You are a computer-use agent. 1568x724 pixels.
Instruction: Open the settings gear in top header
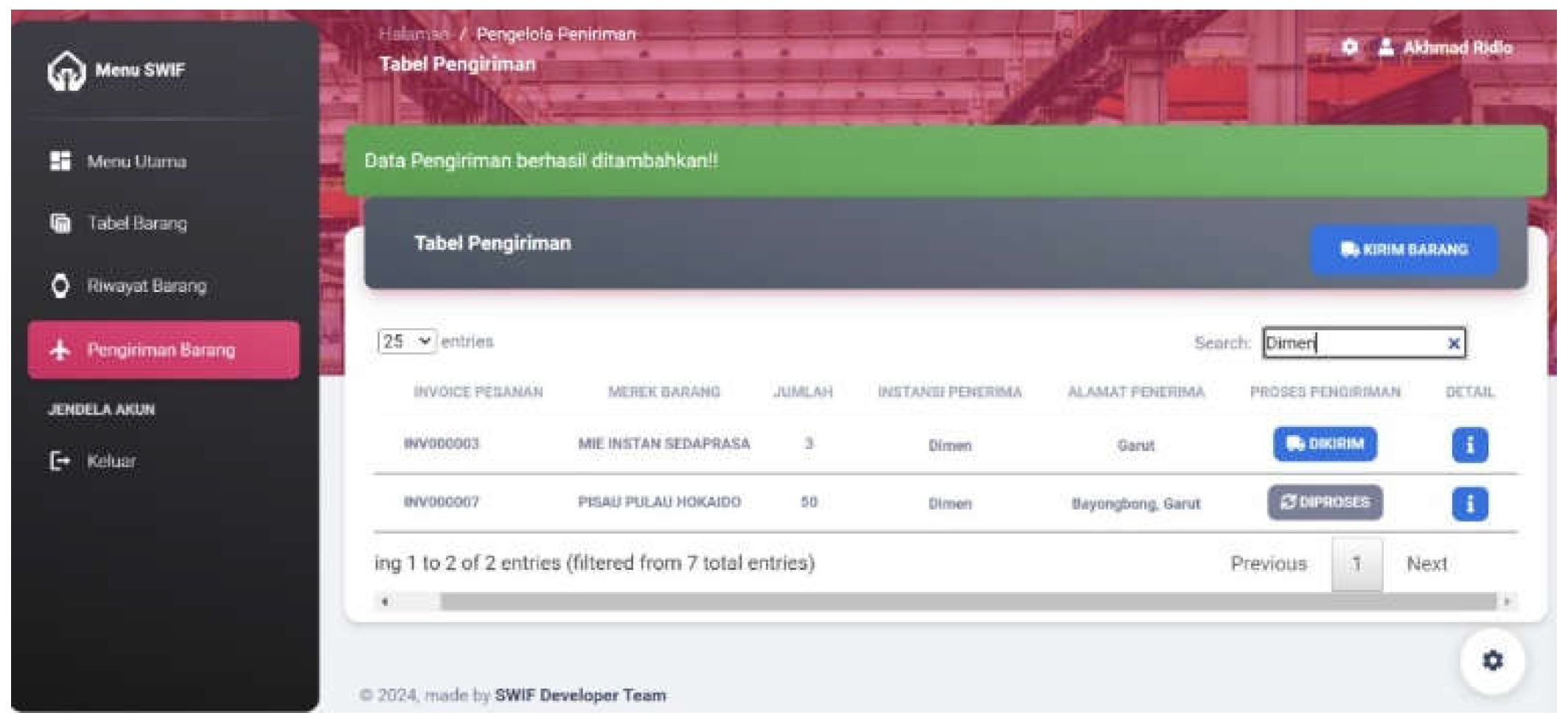[x=1349, y=48]
